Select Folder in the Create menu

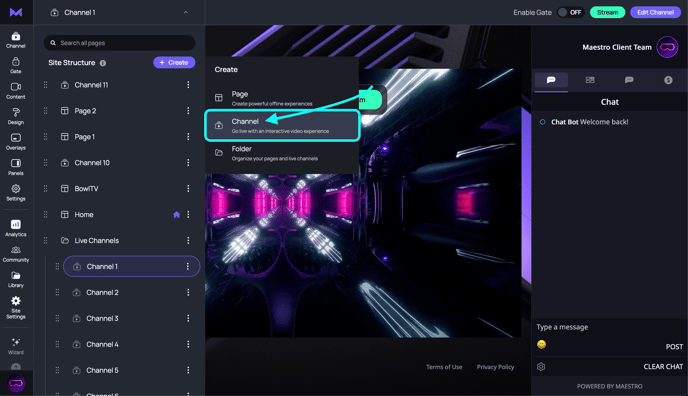[x=282, y=153]
